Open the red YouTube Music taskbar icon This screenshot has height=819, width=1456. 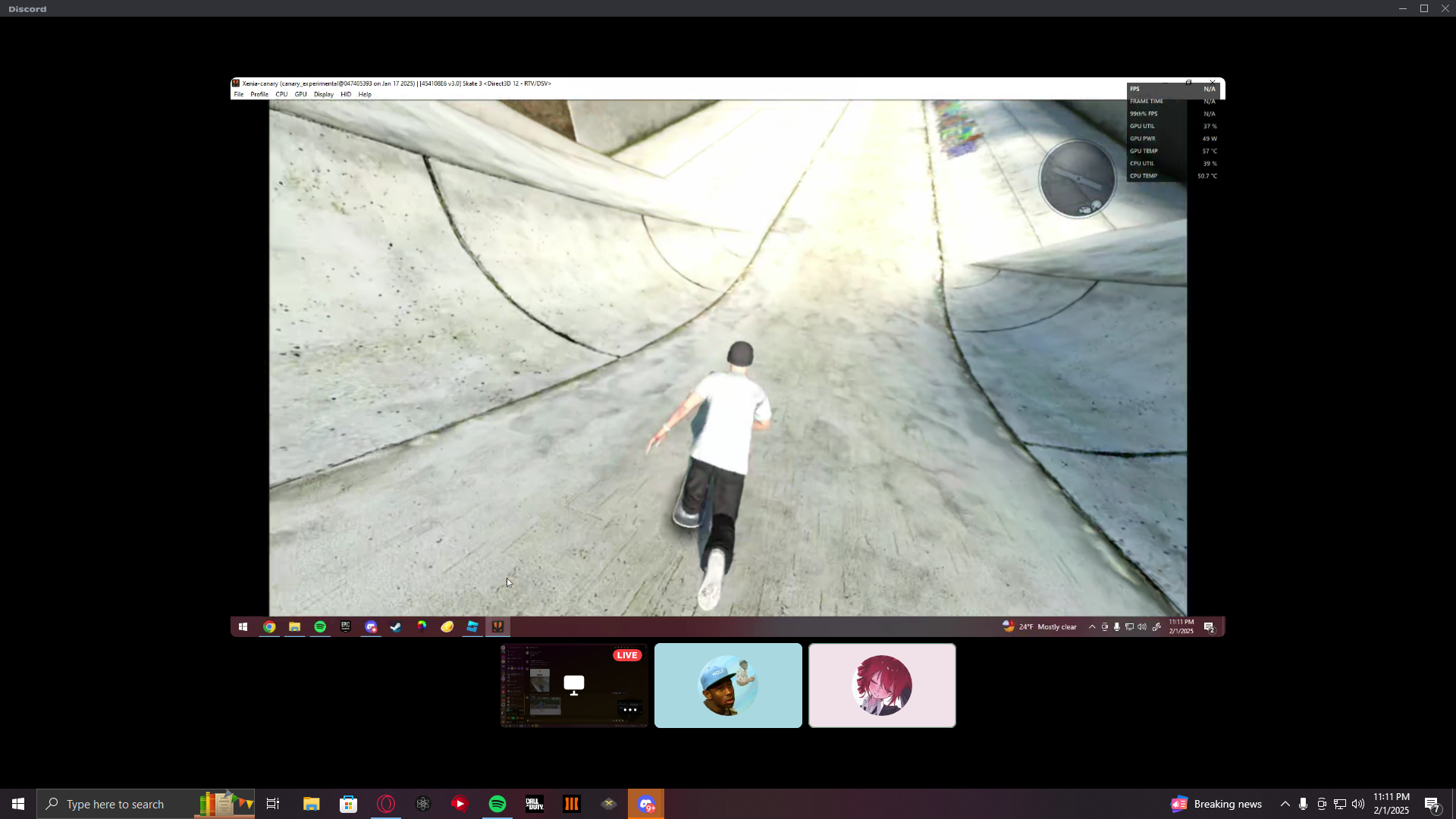(460, 804)
